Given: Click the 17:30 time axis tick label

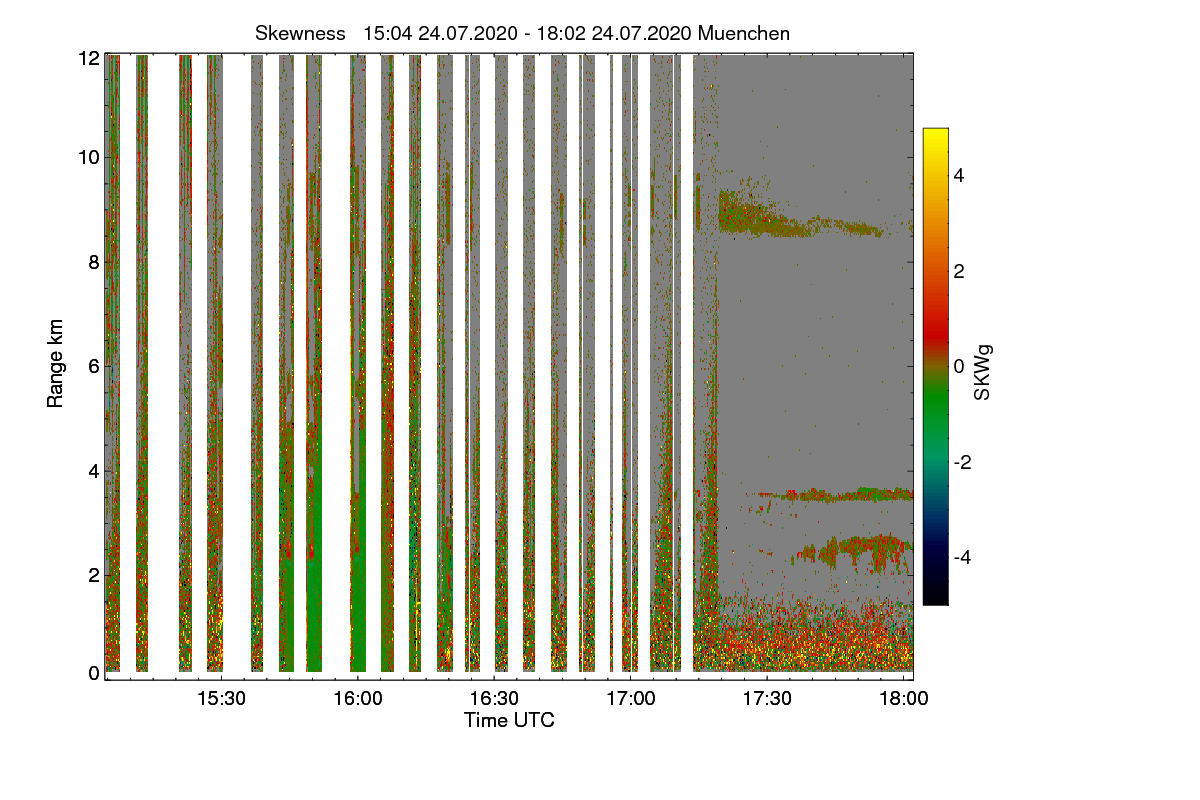Looking at the screenshot, I should (x=766, y=699).
